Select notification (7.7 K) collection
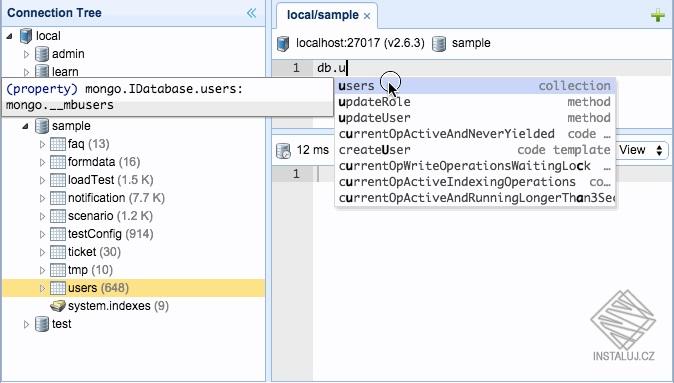Screen dimensions: 674x383 (116, 198)
